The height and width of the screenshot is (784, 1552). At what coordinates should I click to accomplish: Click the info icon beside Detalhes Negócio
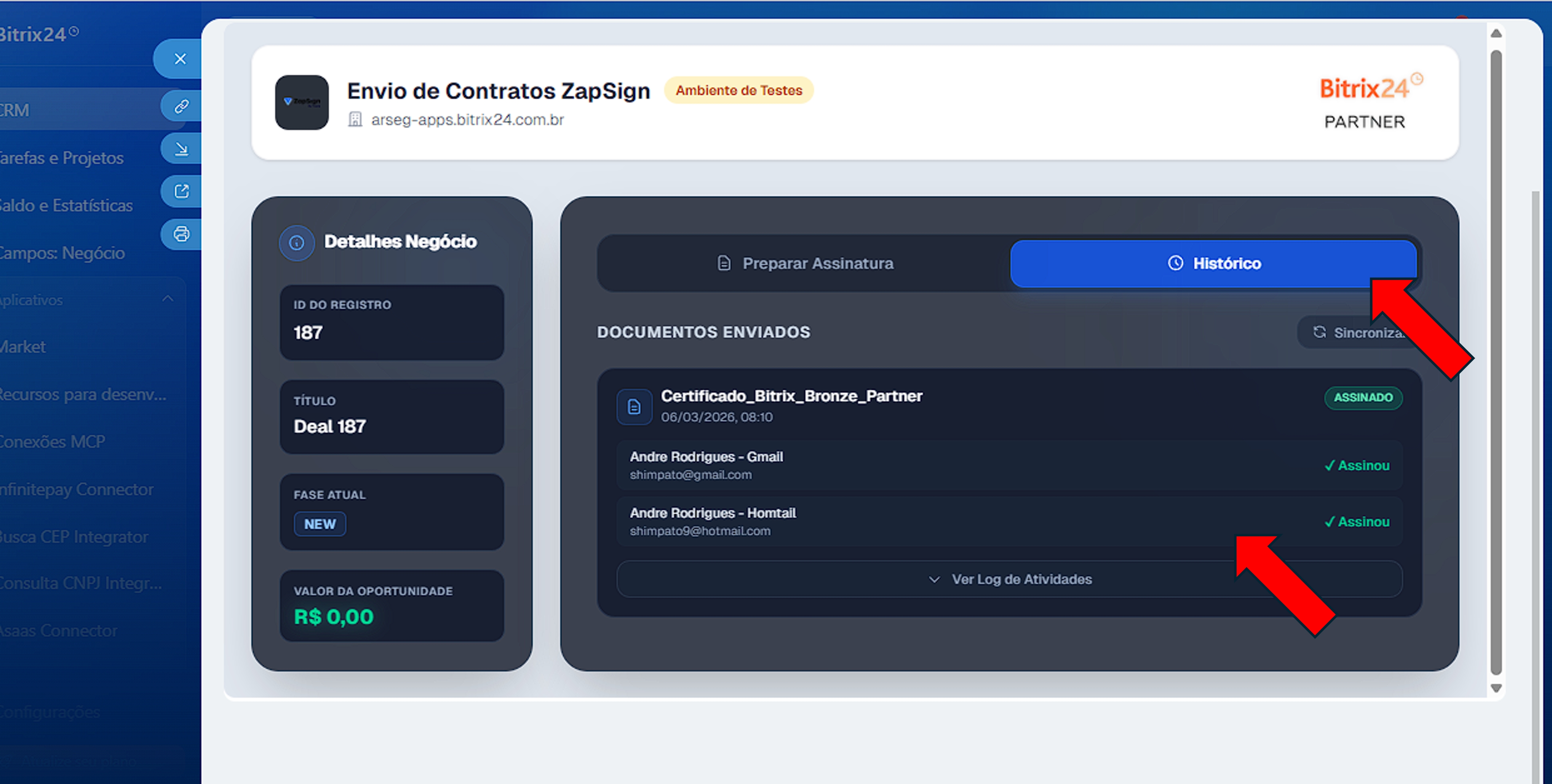pos(297,243)
